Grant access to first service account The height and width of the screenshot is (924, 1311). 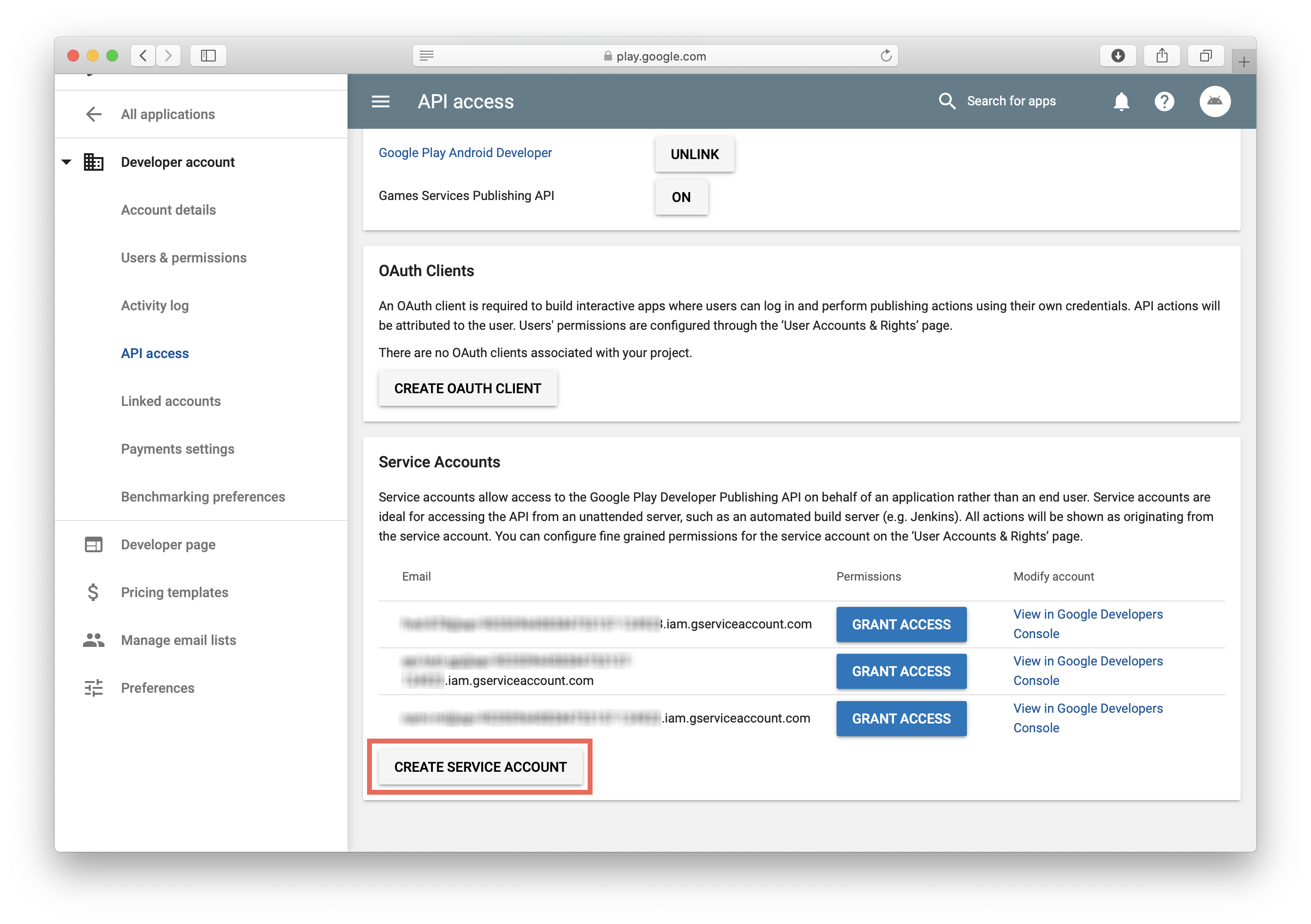click(x=901, y=624)
